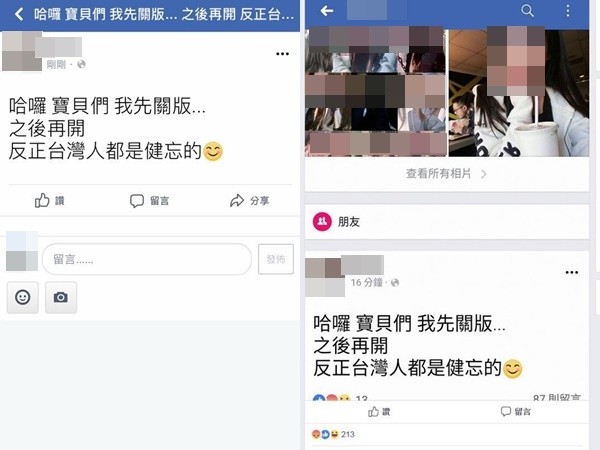This screenshot has height=450, width=600.
Task: View the 213 reactions summary
Action: (x=333, y=434)
